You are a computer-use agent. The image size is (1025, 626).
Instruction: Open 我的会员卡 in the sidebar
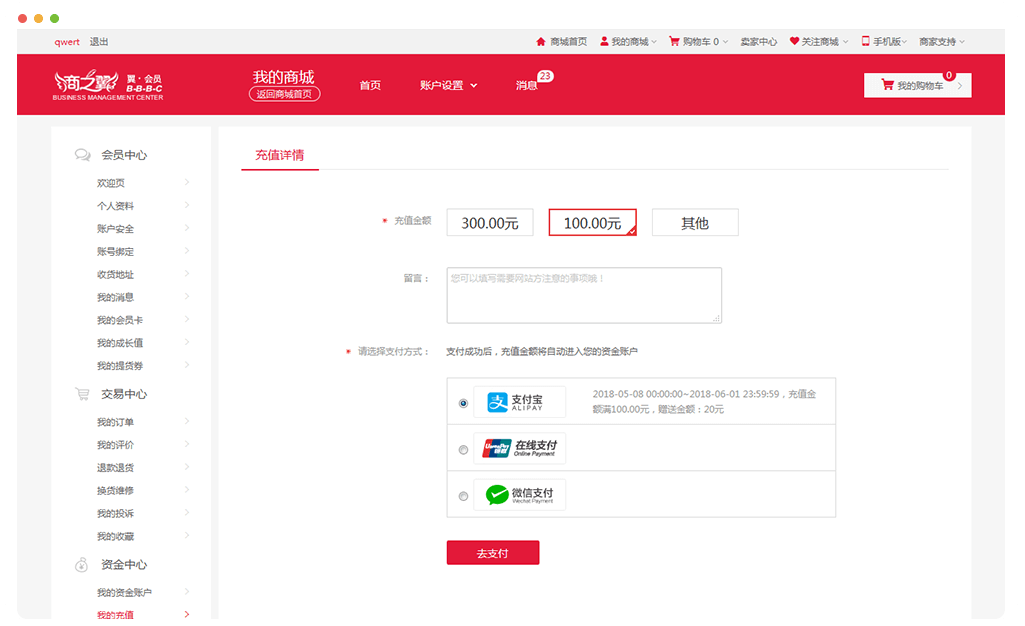120,320
